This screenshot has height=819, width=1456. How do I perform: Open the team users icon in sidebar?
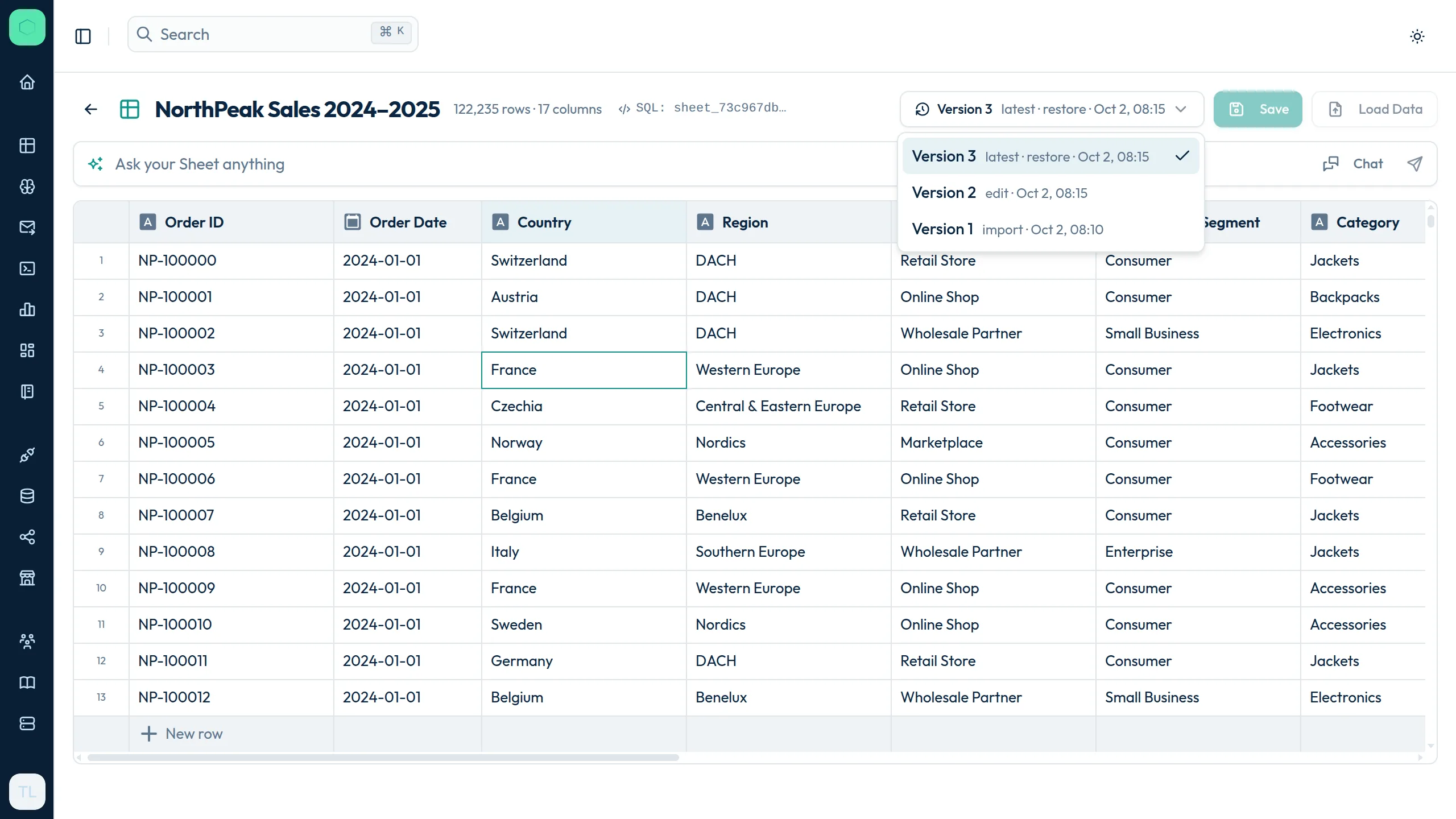27,642
